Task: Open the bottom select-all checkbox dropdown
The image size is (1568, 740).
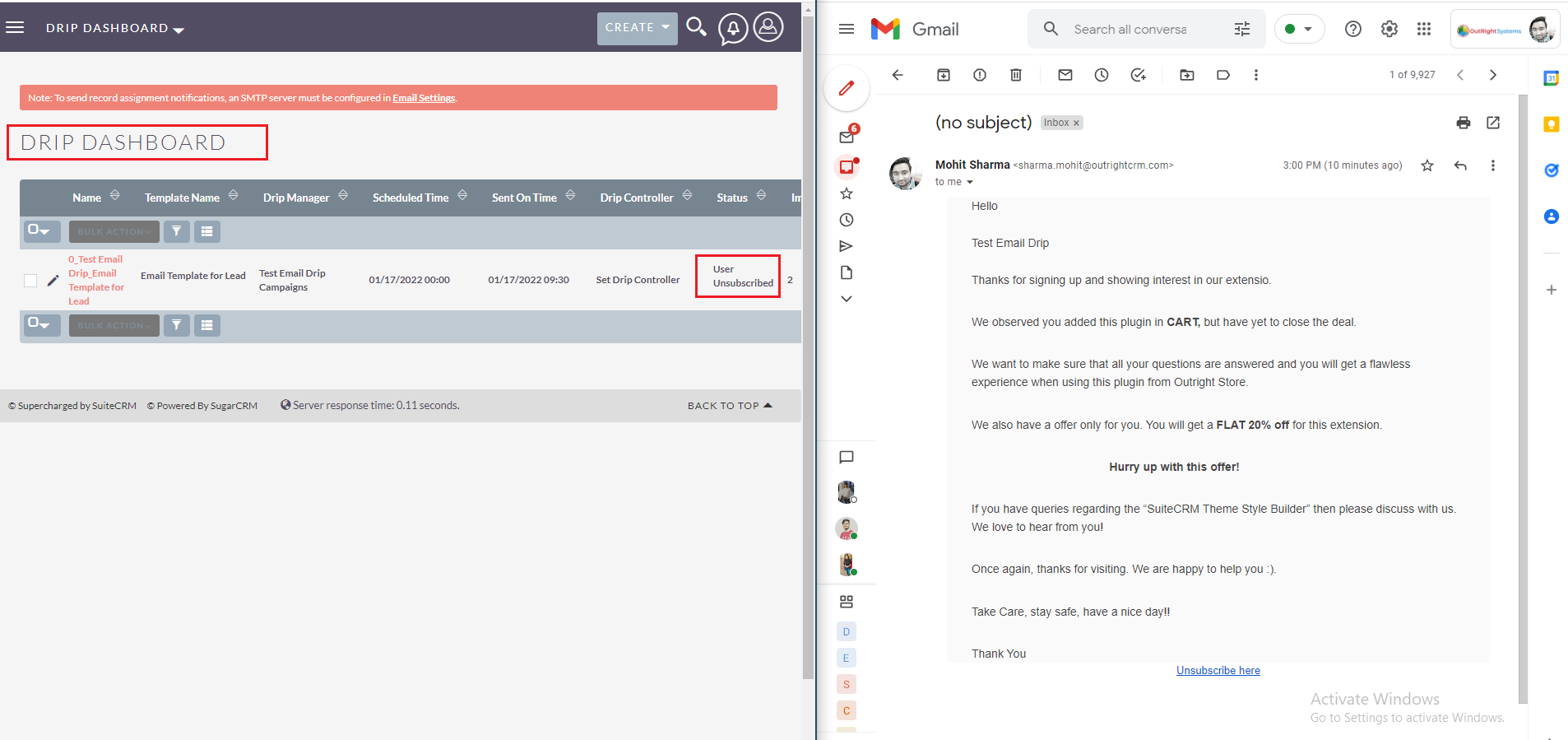Action: click(41, 325)
